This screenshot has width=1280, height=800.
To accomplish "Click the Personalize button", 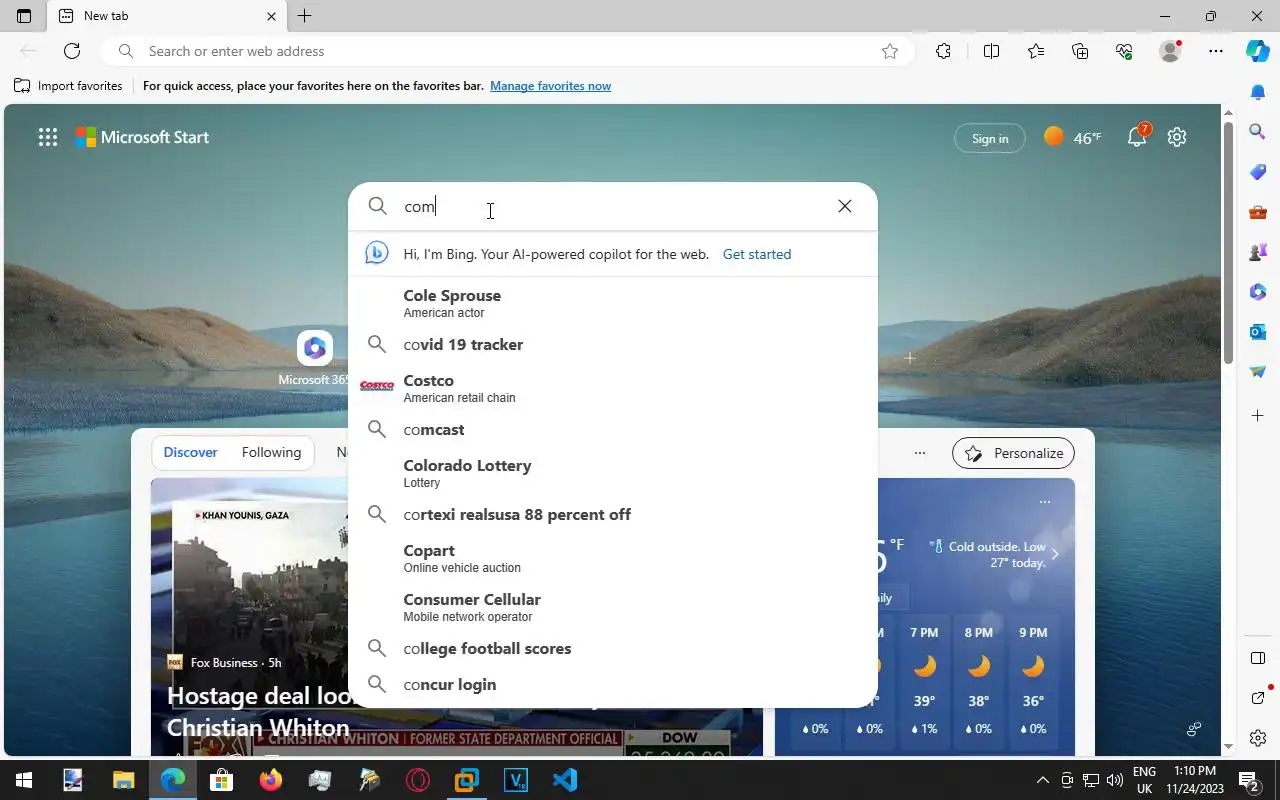I will pyautogui.click(x=1014, y=453).
